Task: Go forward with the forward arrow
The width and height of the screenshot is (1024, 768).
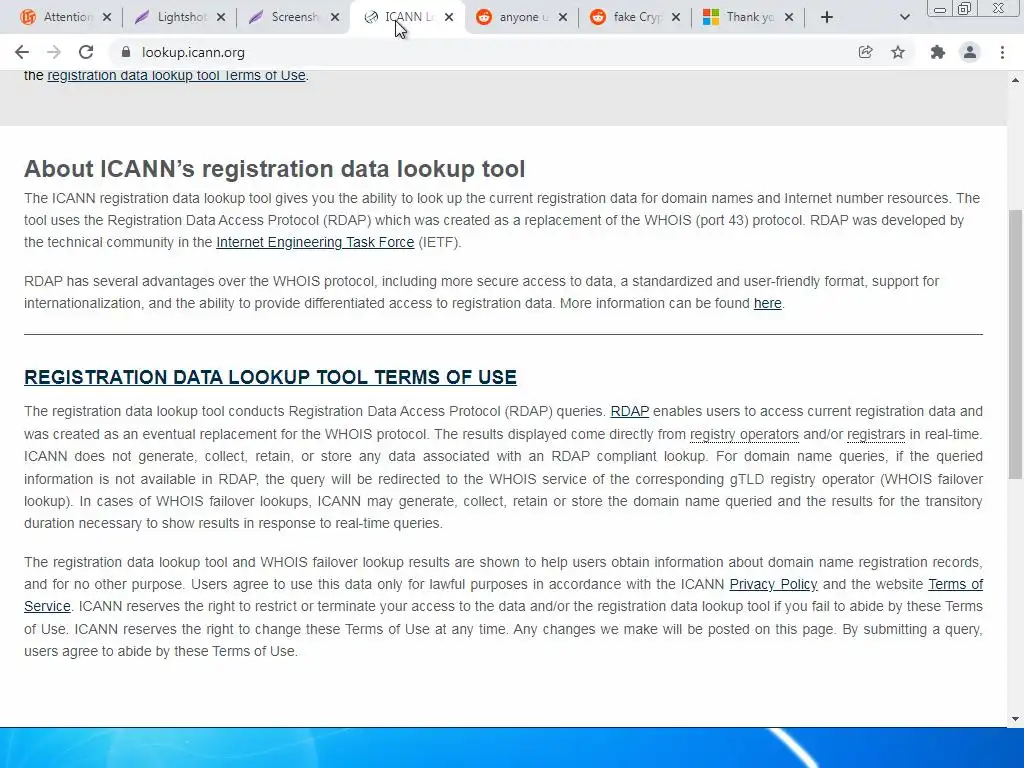Action: [54, 52]
